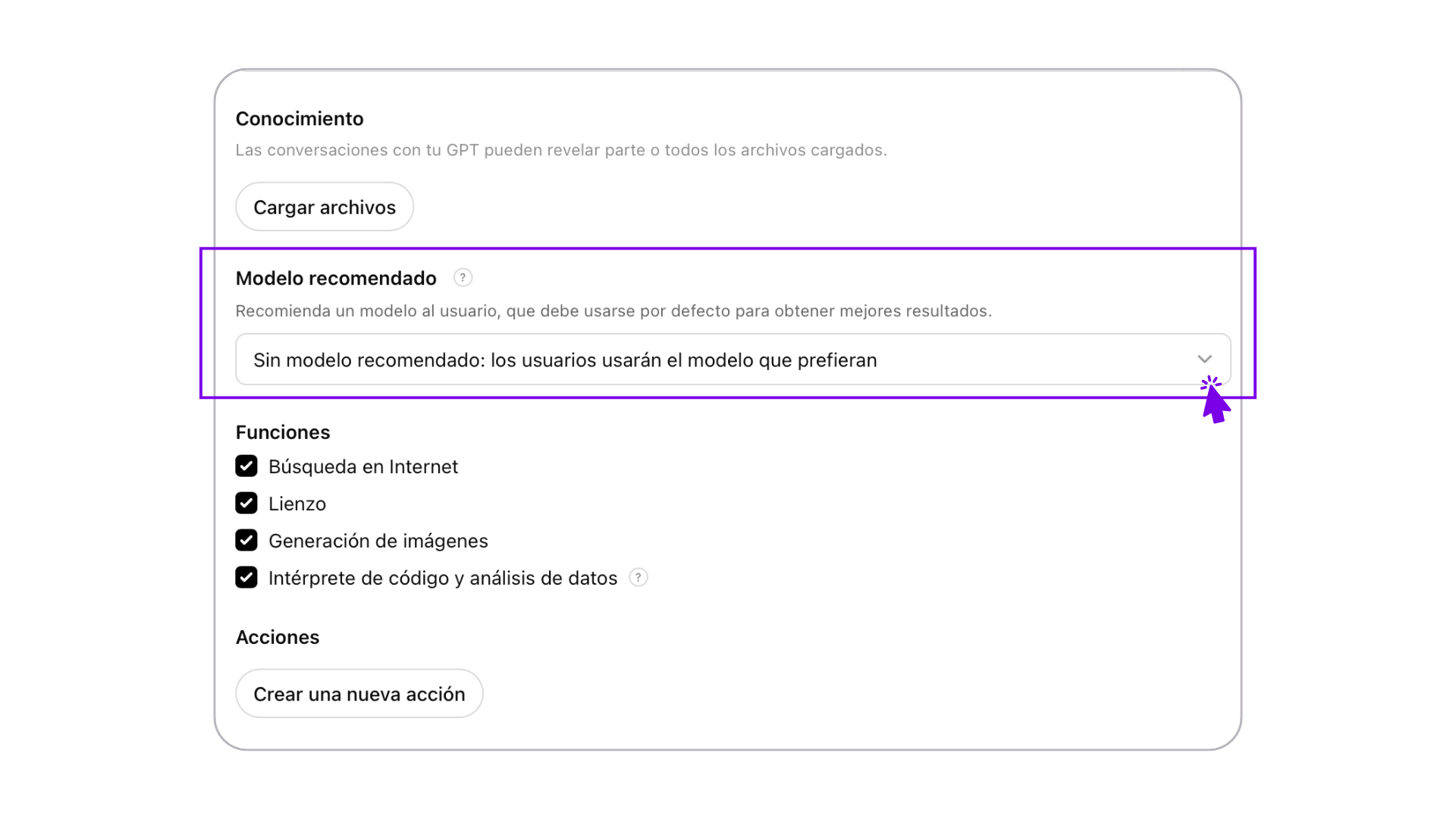
Task: Click the Funciones section heading
Action: pos(283,432)
